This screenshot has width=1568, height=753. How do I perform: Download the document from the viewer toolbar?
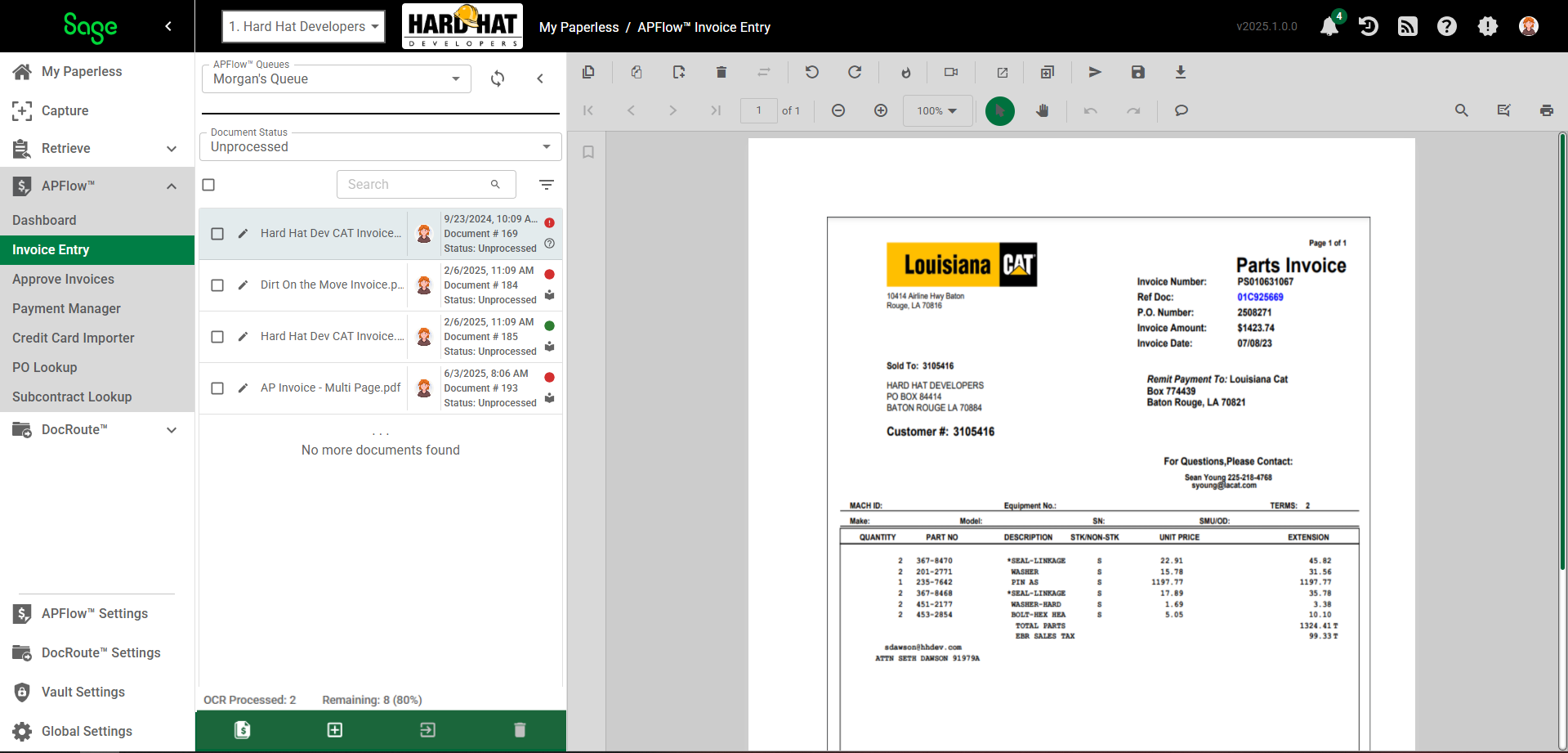point(1181,72)
